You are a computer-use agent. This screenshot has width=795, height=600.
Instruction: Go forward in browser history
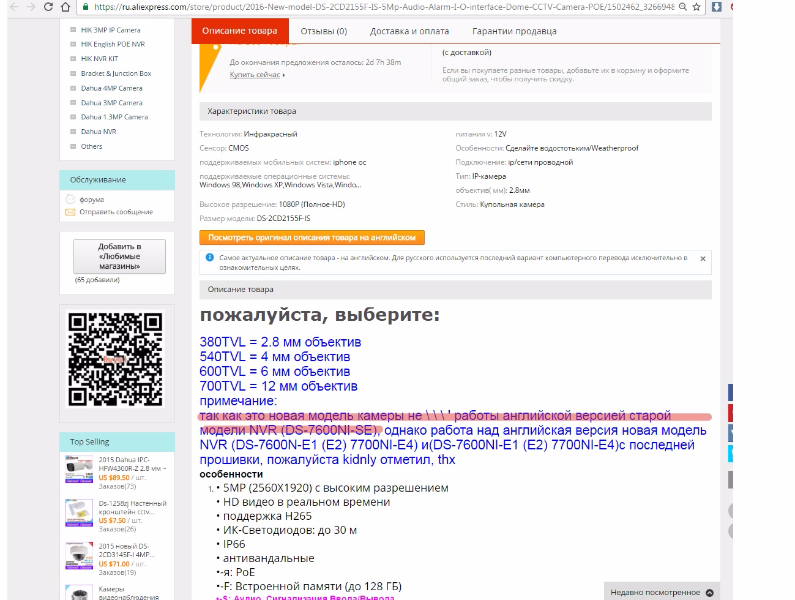pyautogui.click(x=31, y=7)
